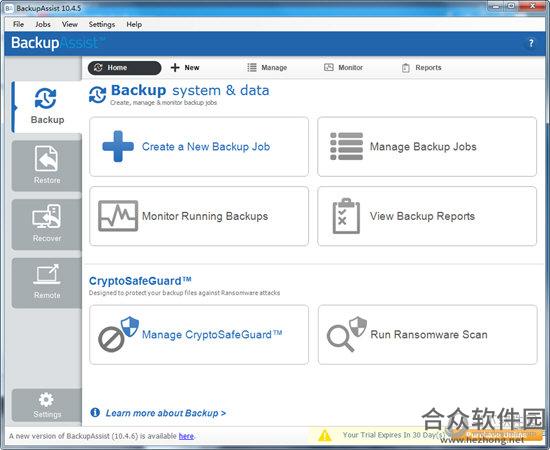Open the Jobs menu
Image resolution: width=550 pixels, height=450 pixels.
click(x=43, y=24)
